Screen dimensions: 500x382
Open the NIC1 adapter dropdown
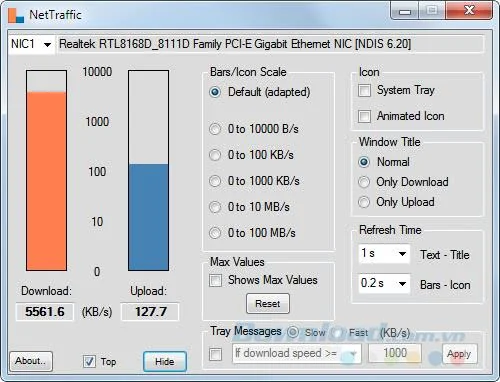pos(31,44)
